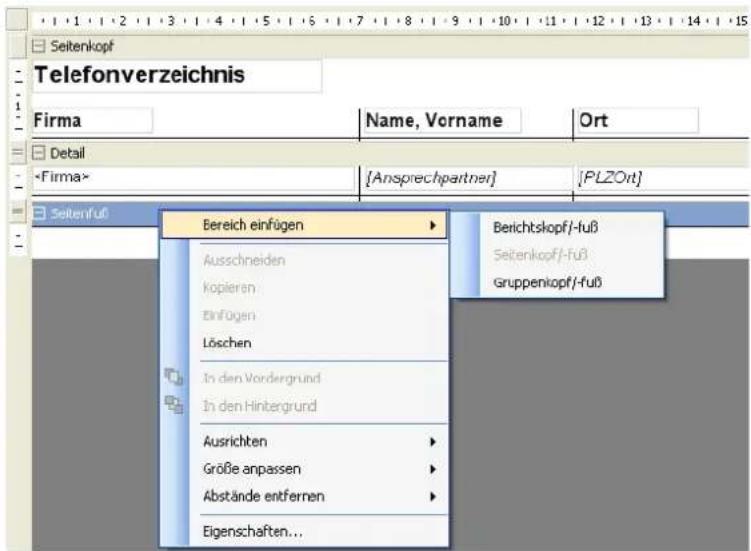Select Löschen in the context menu

pos(227,343)
